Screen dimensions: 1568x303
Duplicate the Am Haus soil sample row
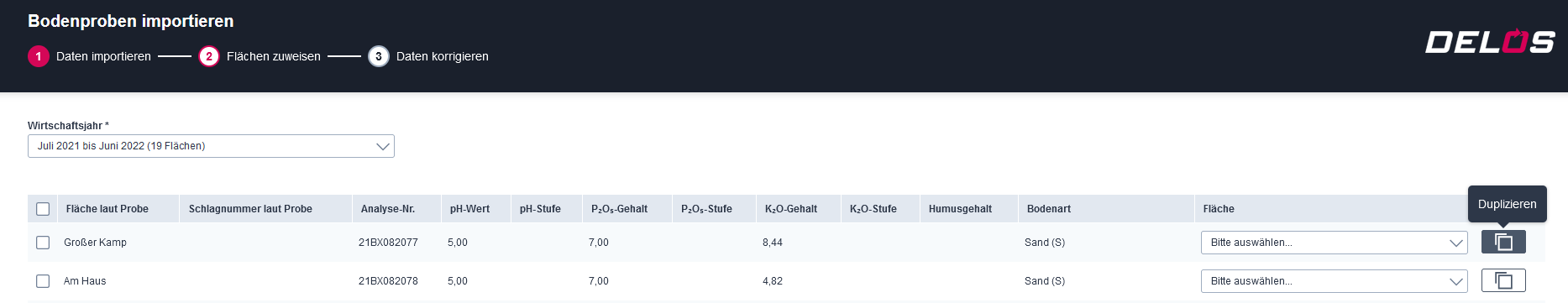(1503, 280)
